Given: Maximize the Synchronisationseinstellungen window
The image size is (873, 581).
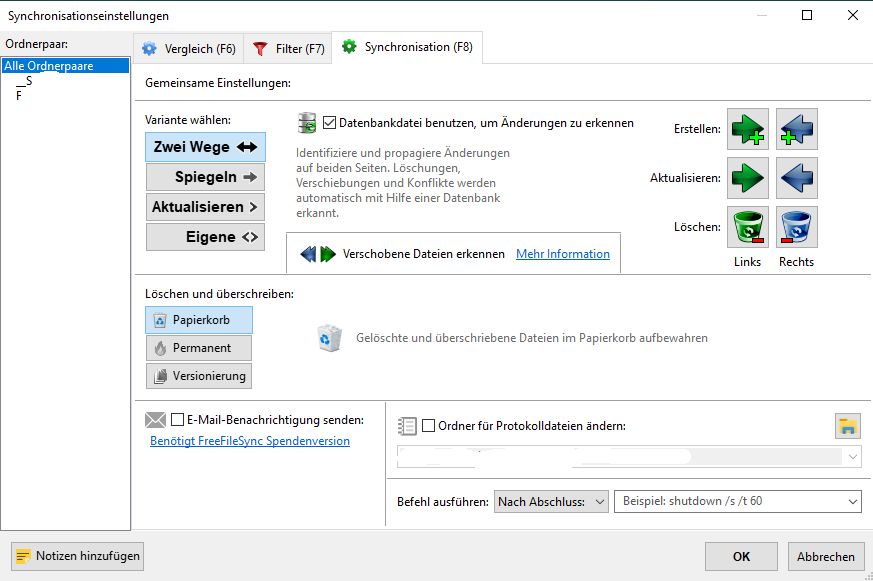Looking at the screenshot, I should 807,15.
